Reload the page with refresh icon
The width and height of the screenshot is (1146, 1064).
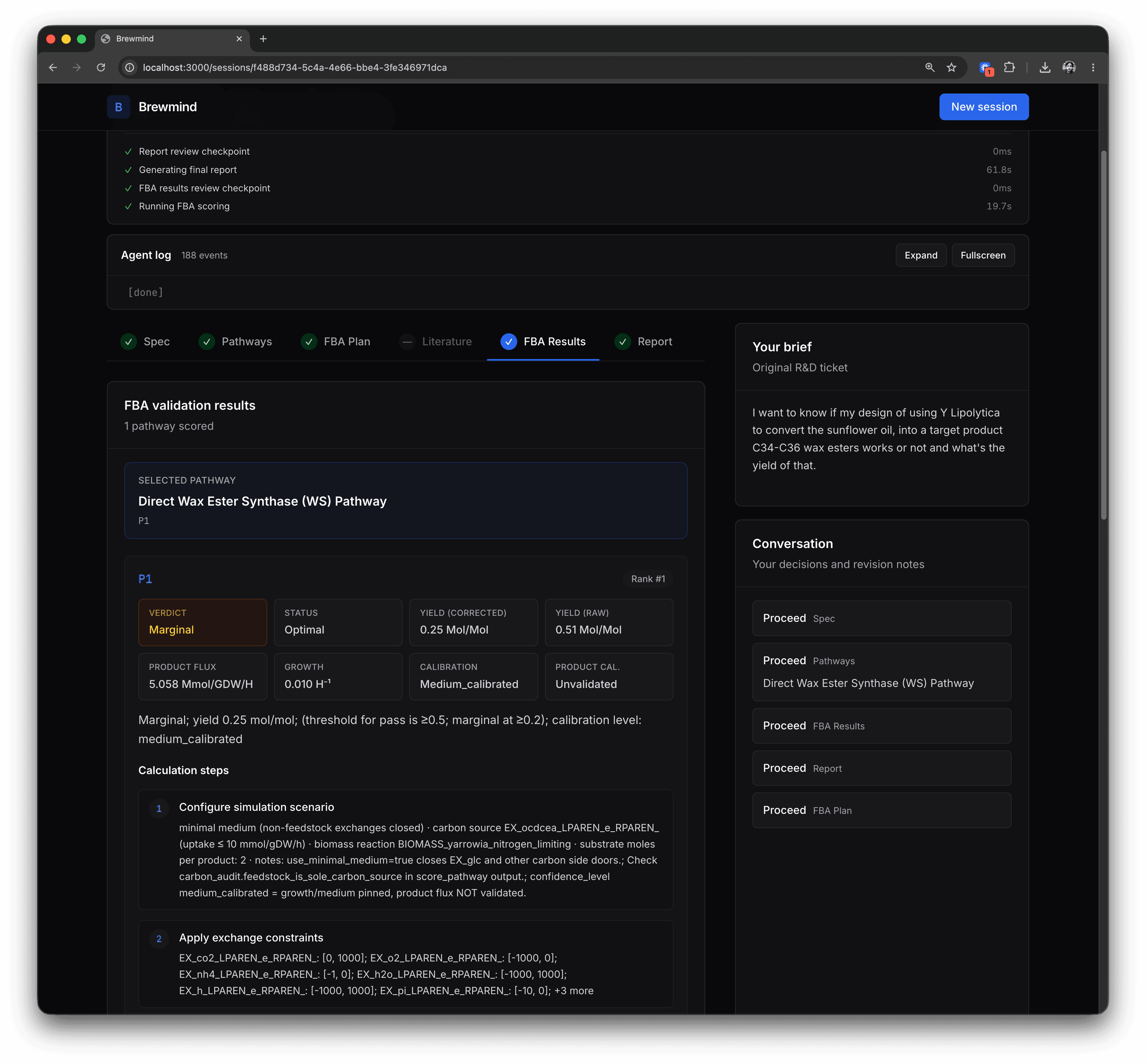[x=101, y=67]
